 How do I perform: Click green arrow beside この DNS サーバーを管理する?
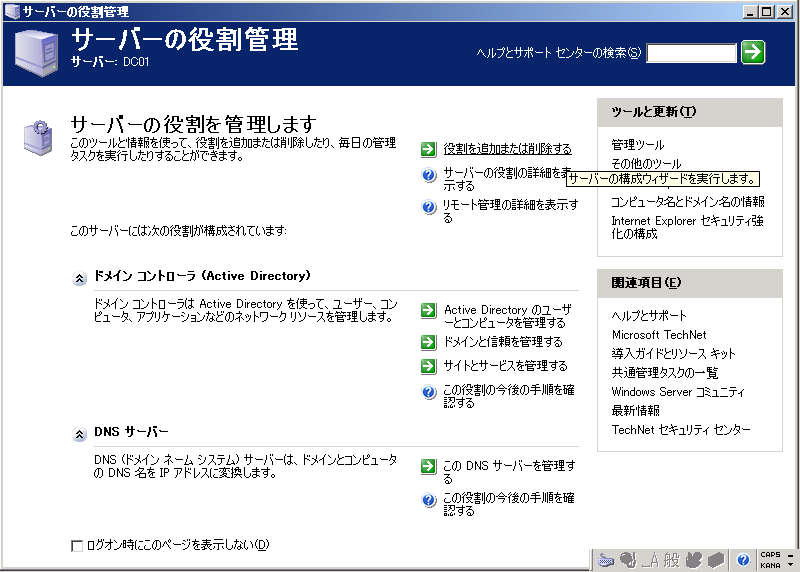coord(428,466)
